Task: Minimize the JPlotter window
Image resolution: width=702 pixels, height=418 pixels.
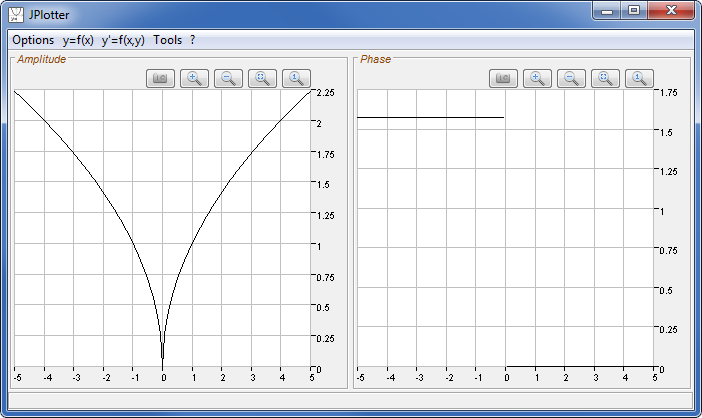Action: tap(606, 11)
